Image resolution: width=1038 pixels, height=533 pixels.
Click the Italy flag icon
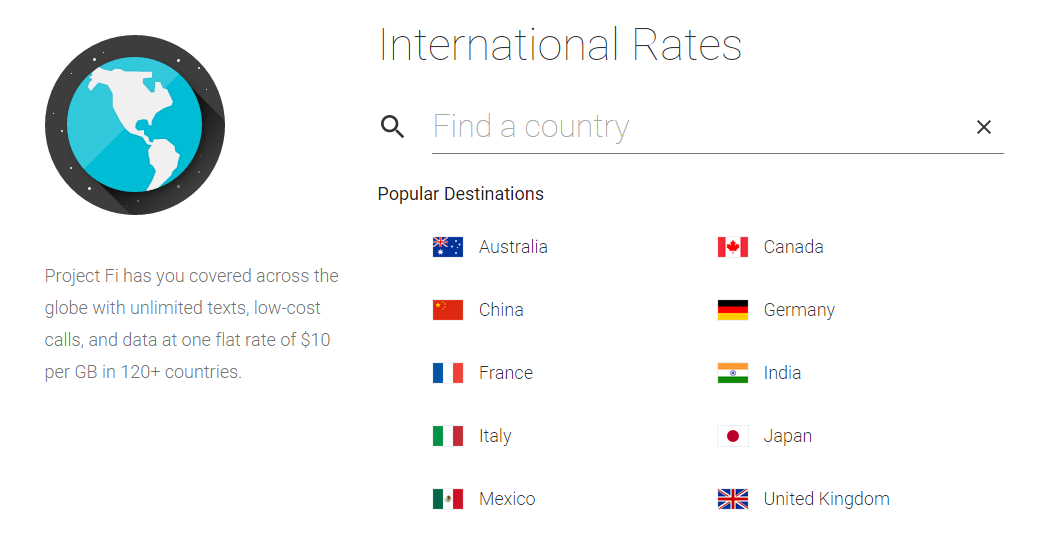tap(448, 436)
